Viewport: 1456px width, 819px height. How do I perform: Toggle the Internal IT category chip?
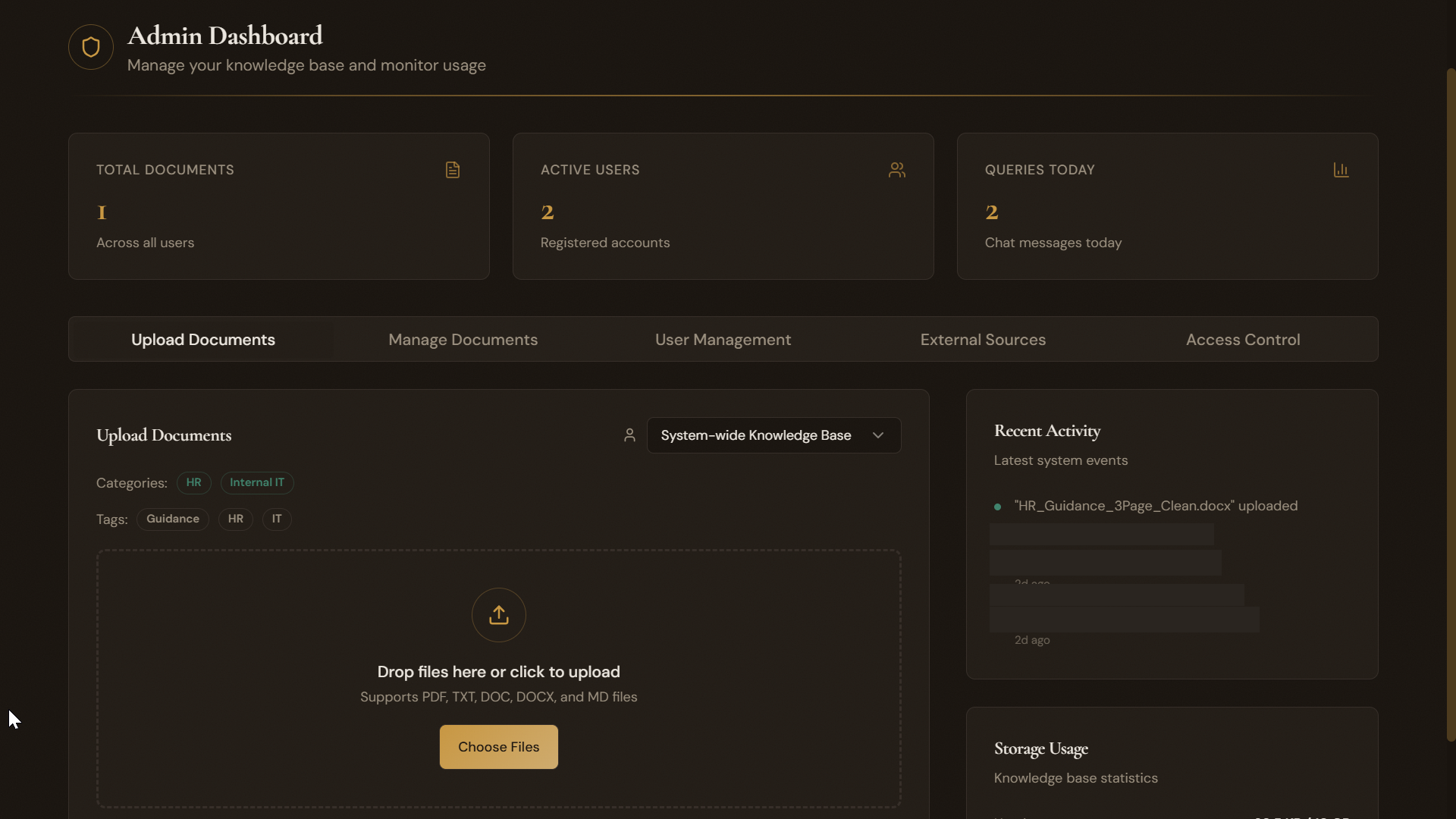256,482
